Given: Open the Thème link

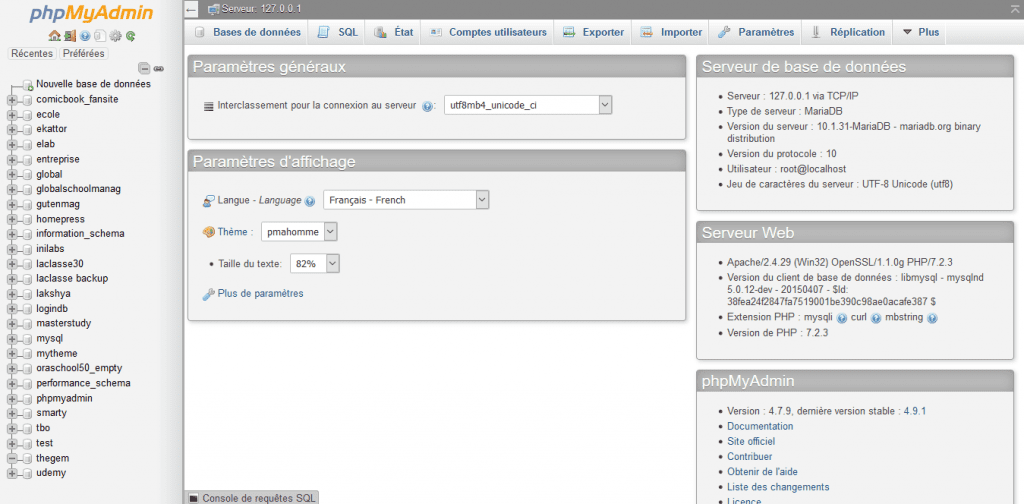Looking at the screenshot, I should click(x=231, y=232).
